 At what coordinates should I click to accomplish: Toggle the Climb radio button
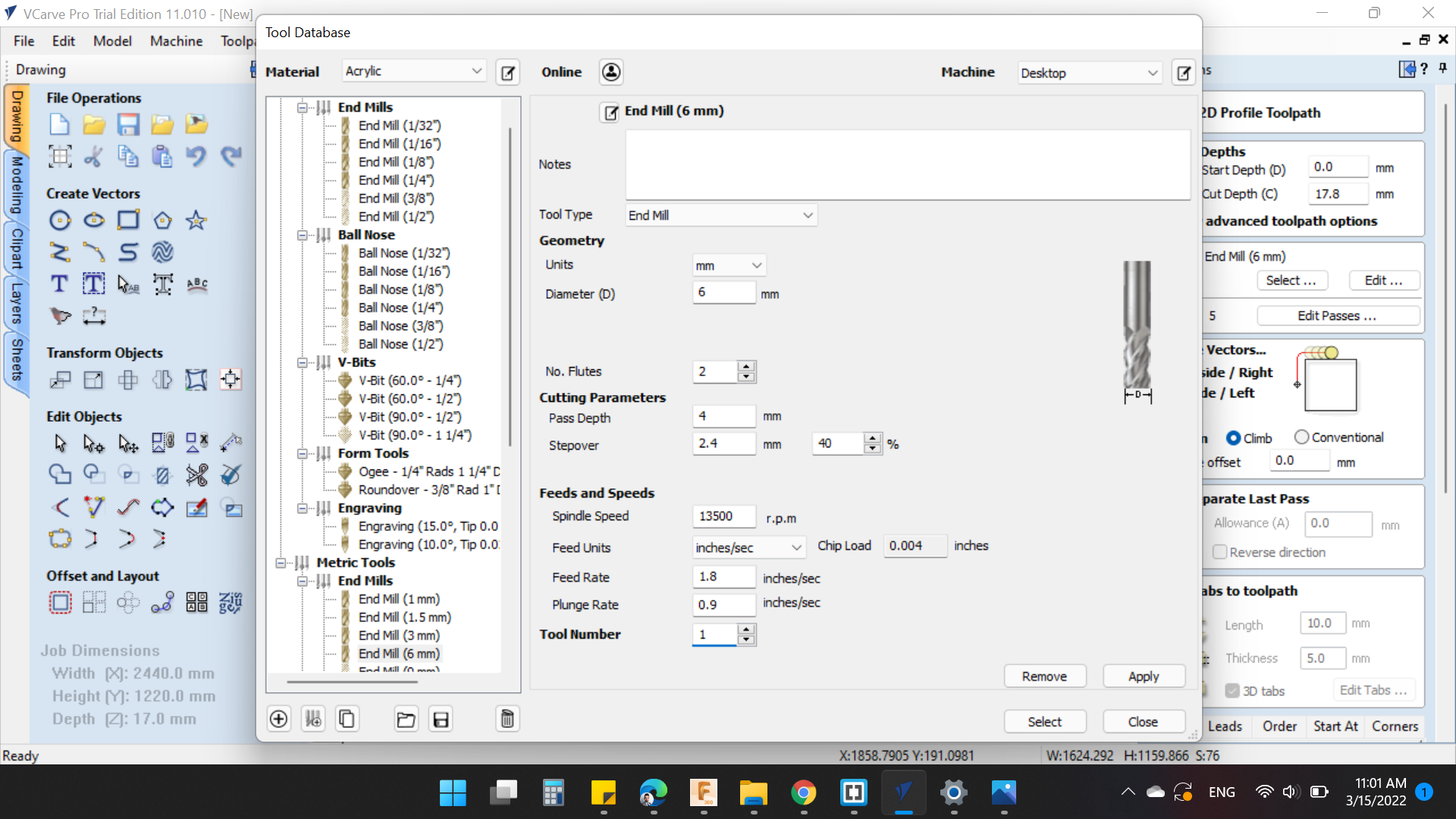(x=1234, y=436)
